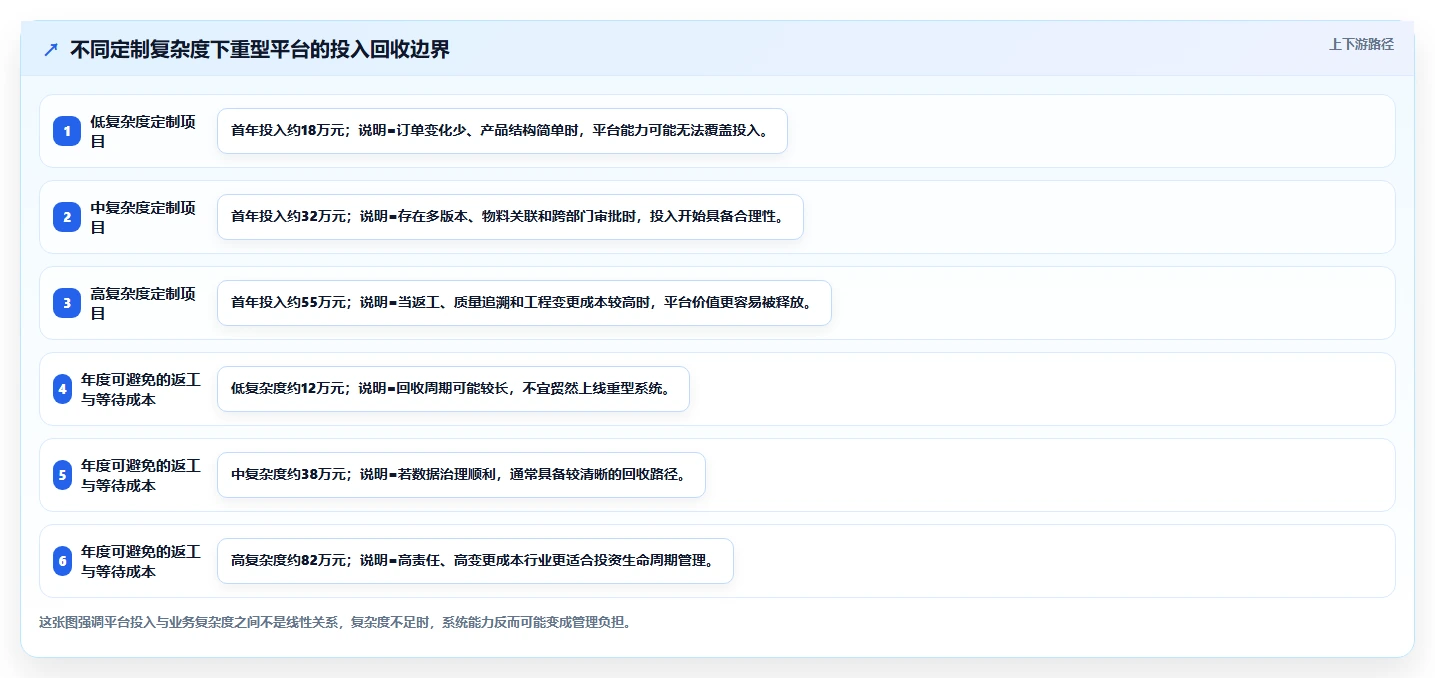Select the 低复杂度定制项目 label
Screen dimensions: 1435x678
coord(143,131)
